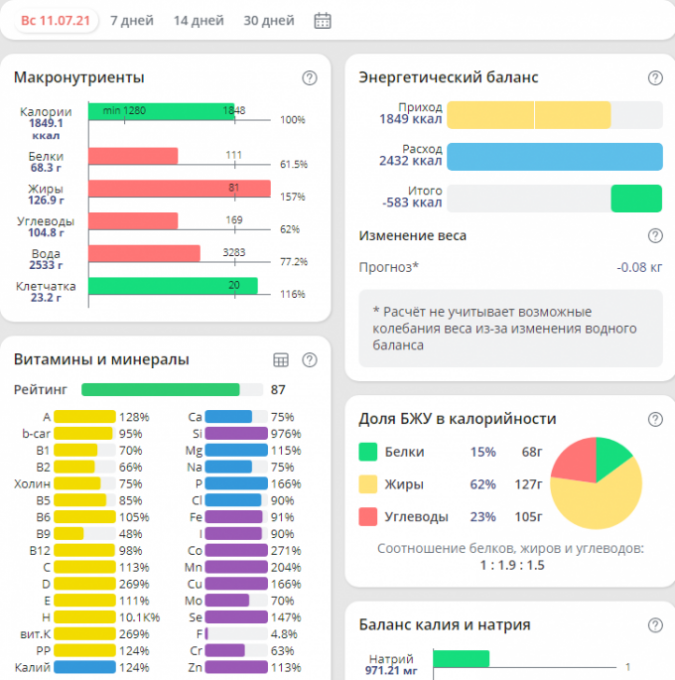The image size is (675, 680).
Task: Open help next to Изменение веса
Action: tap(655, 236)
